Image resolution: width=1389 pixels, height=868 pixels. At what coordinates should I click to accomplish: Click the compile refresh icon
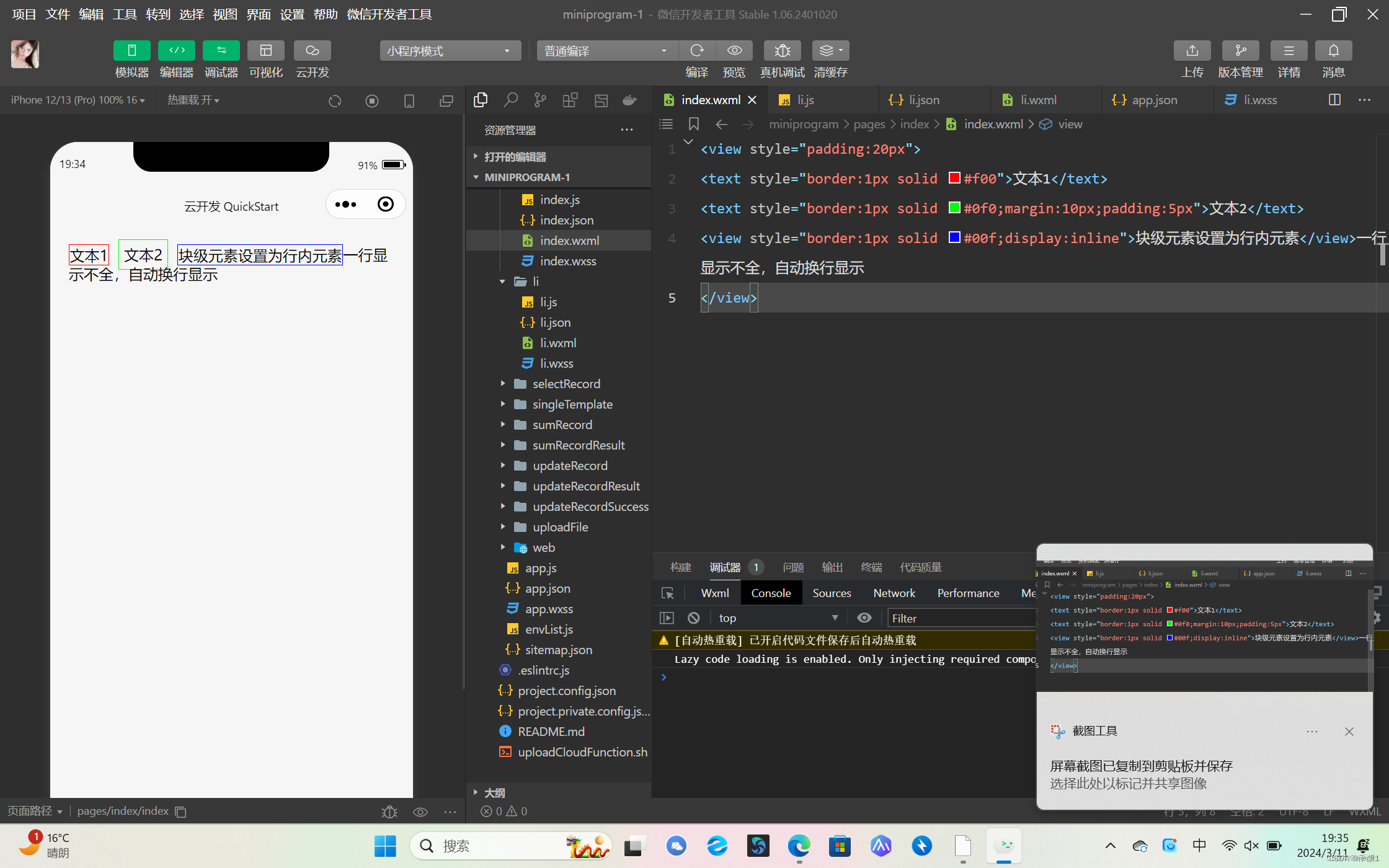pos(697,51)
